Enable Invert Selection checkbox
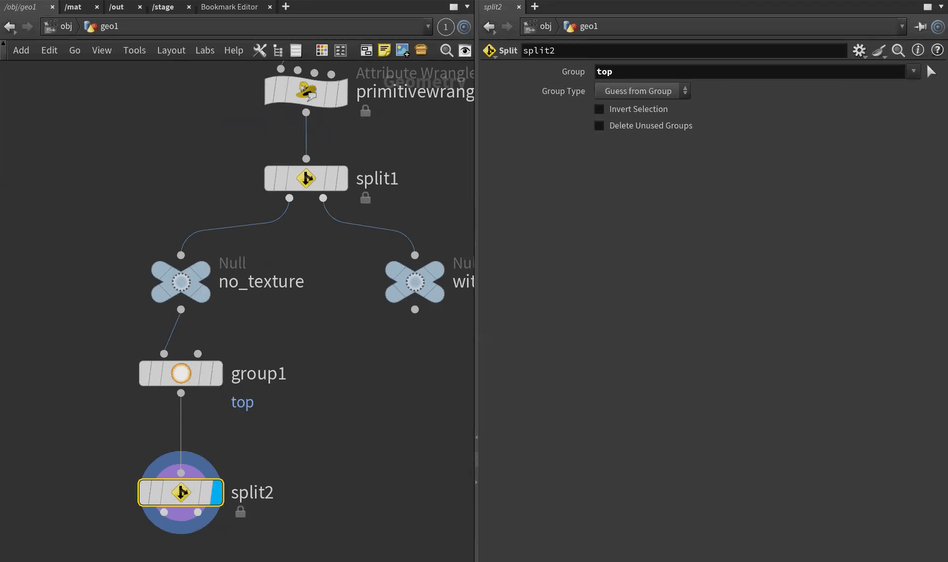This screenshot has width=948, height=562. (x=600, y=109)
